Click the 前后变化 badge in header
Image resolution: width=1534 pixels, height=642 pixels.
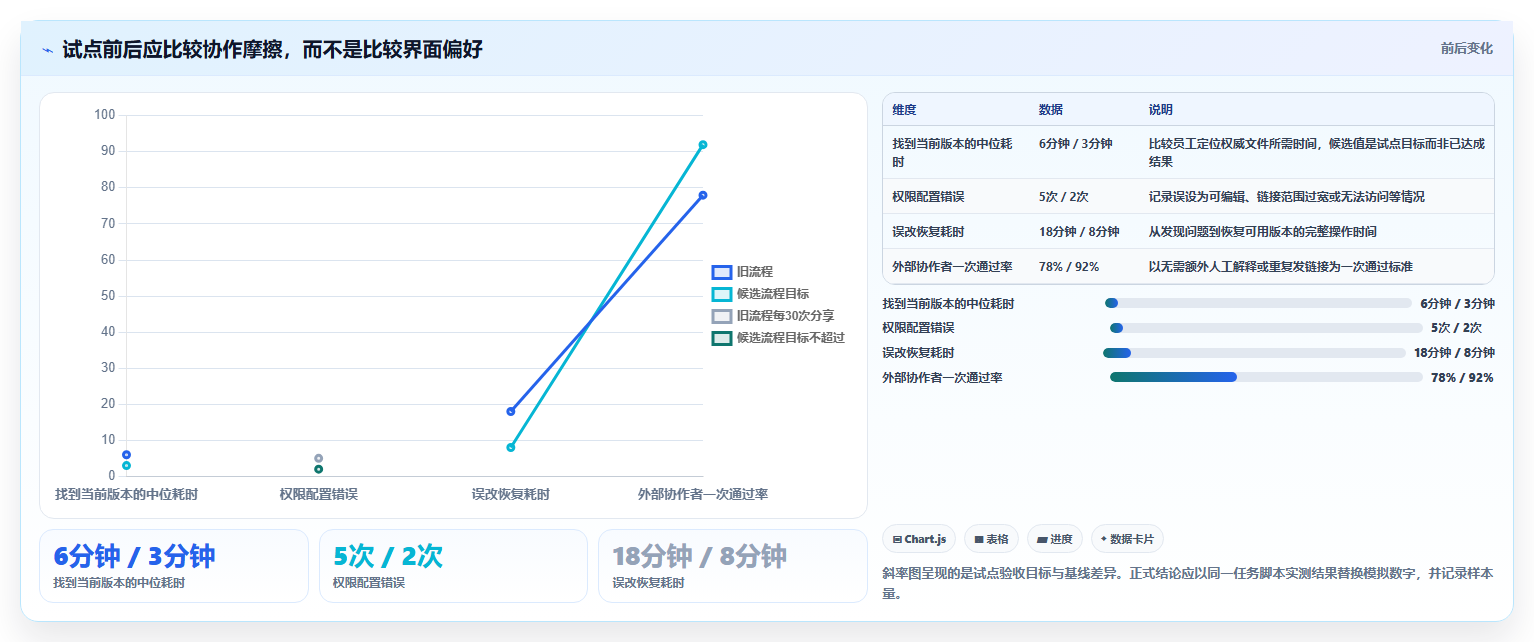1466,48
